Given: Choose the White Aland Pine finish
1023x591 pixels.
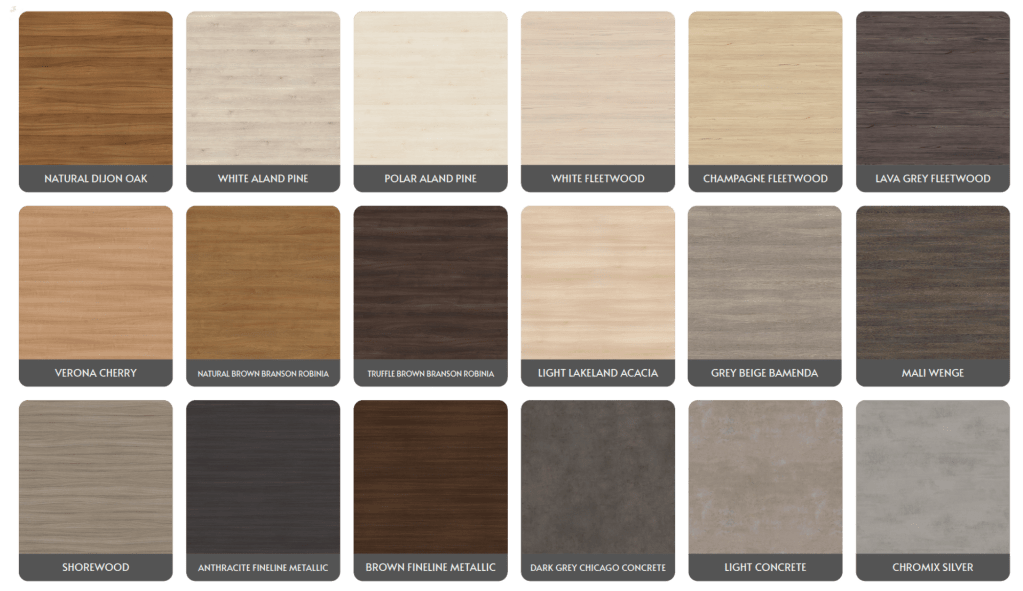Looking at the screenshot, I should click(x=263, y=90).
